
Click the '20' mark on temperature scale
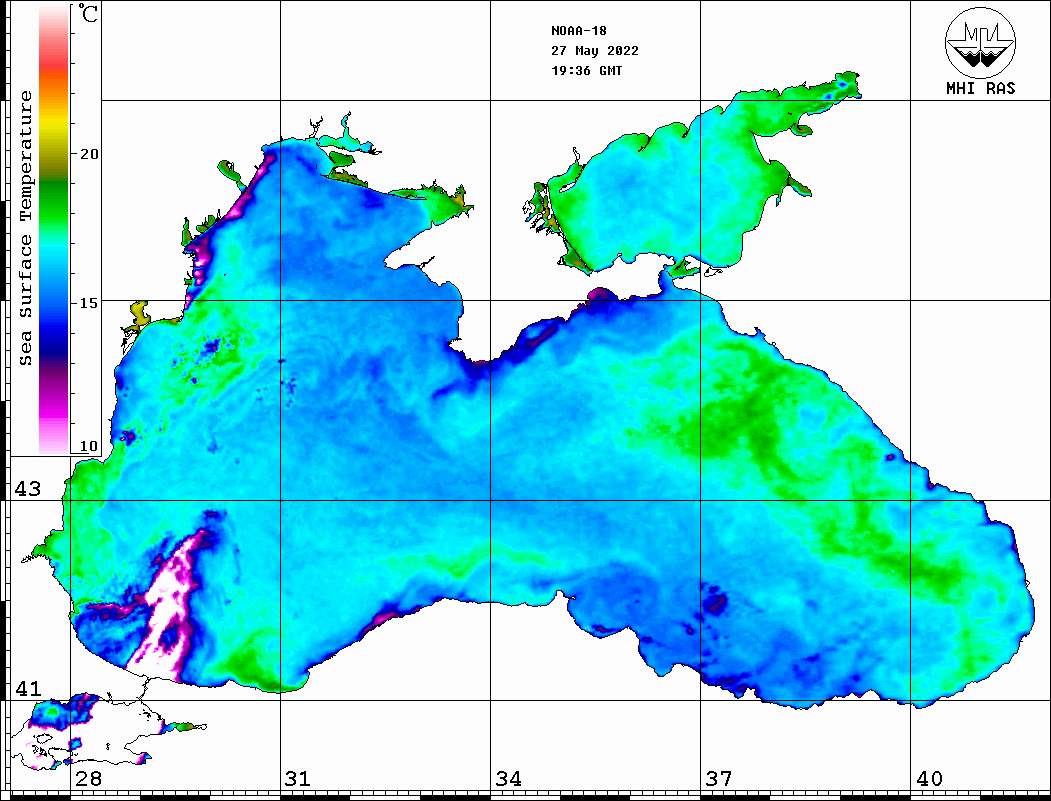click(x=88, y=154)
